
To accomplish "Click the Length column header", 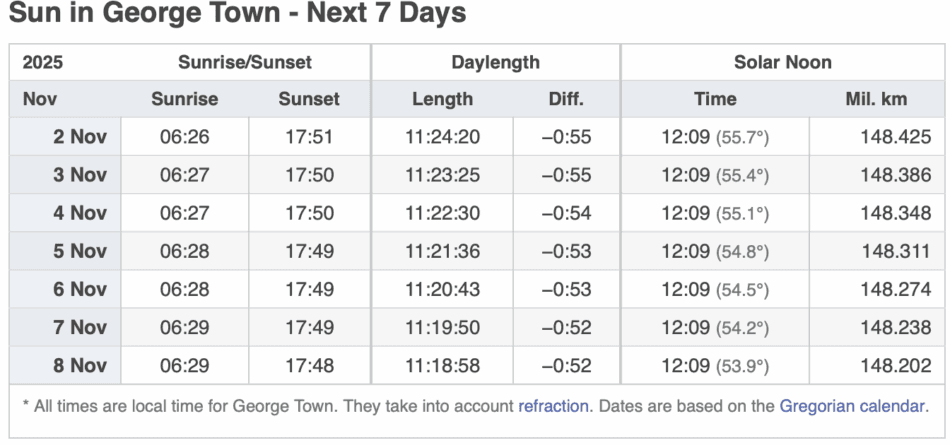I will tap(442, 99).
